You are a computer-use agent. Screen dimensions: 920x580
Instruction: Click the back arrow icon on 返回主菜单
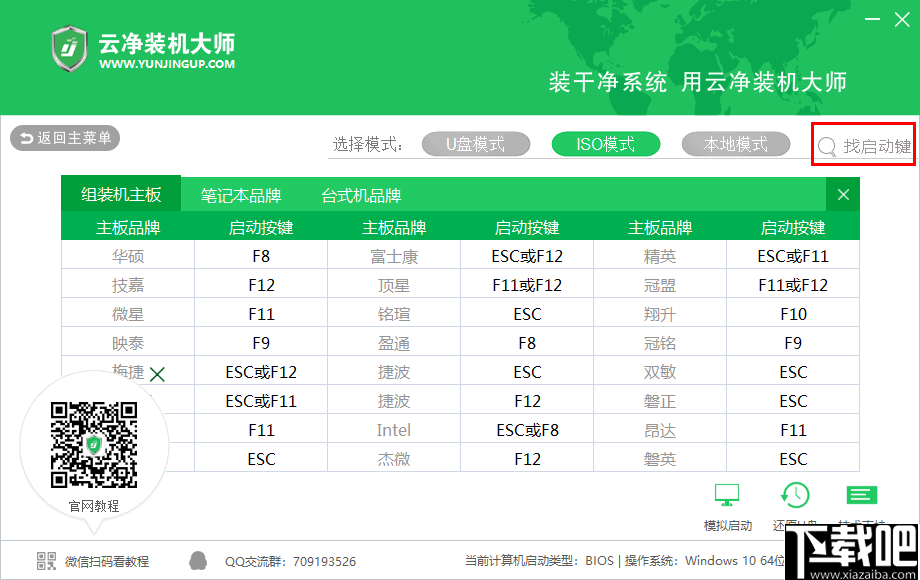[x=26, y=138]
